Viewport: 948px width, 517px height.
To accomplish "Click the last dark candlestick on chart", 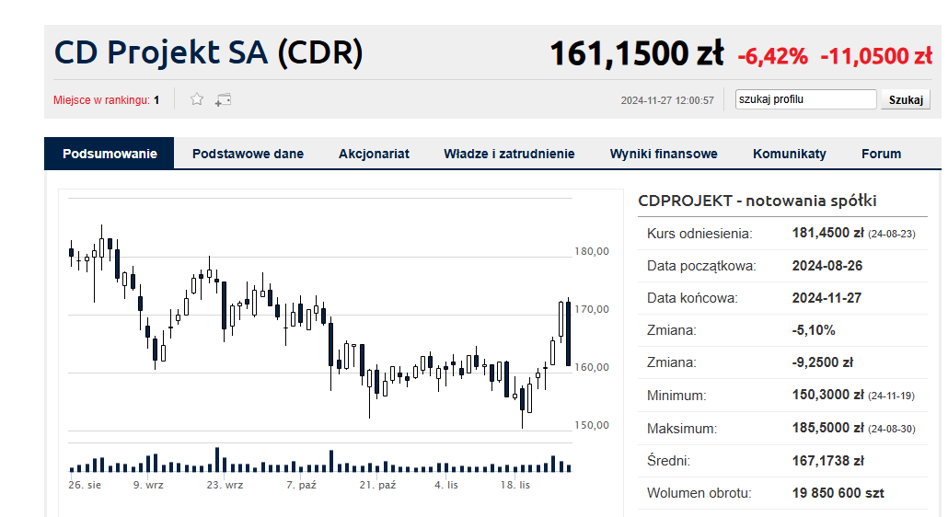I will click(x=568, y=333).
